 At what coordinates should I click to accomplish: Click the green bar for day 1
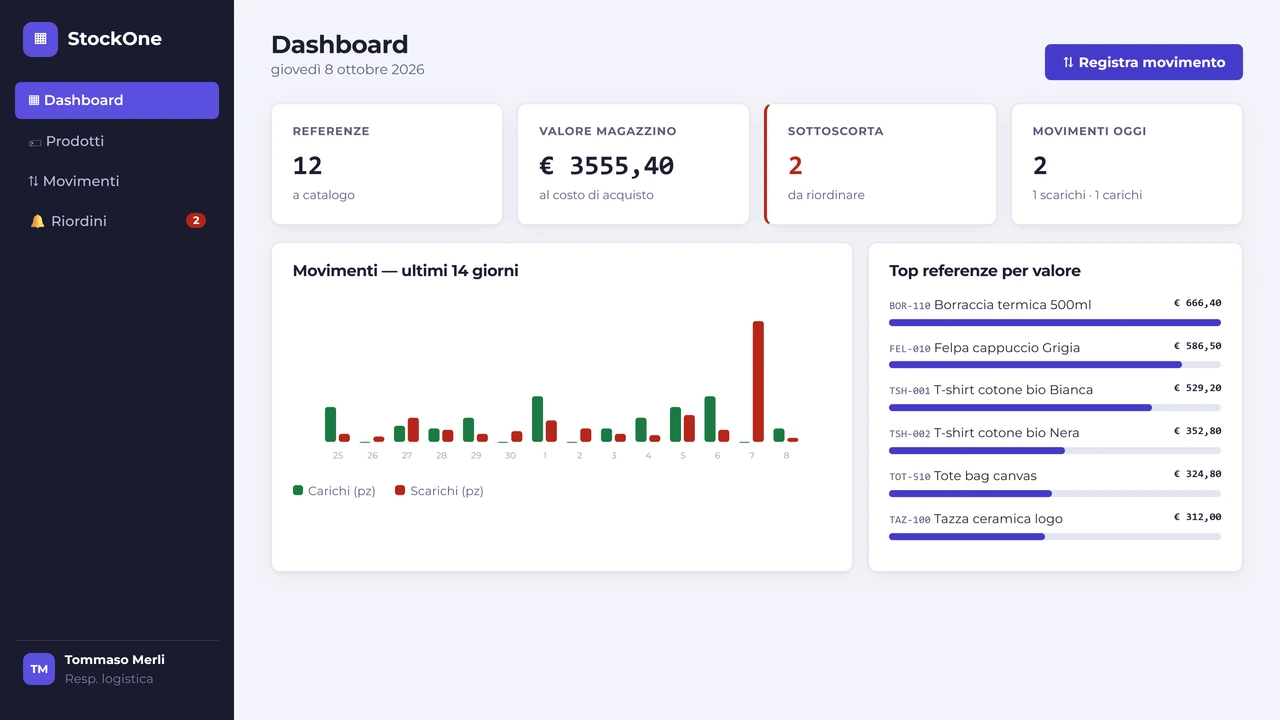(538, 419)
